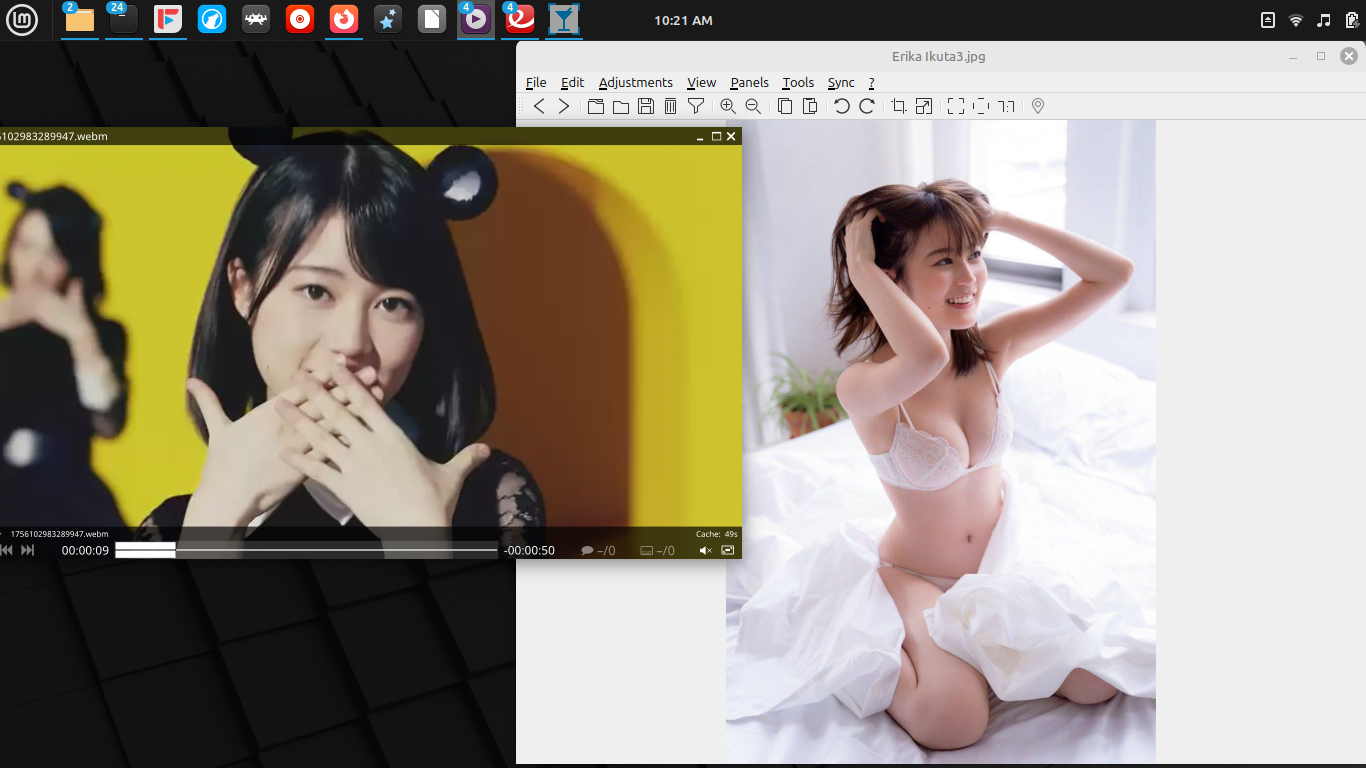Select audio track speech bubble indicator
This screenshot has height=768, width=1366.
(x=598, y=550)
